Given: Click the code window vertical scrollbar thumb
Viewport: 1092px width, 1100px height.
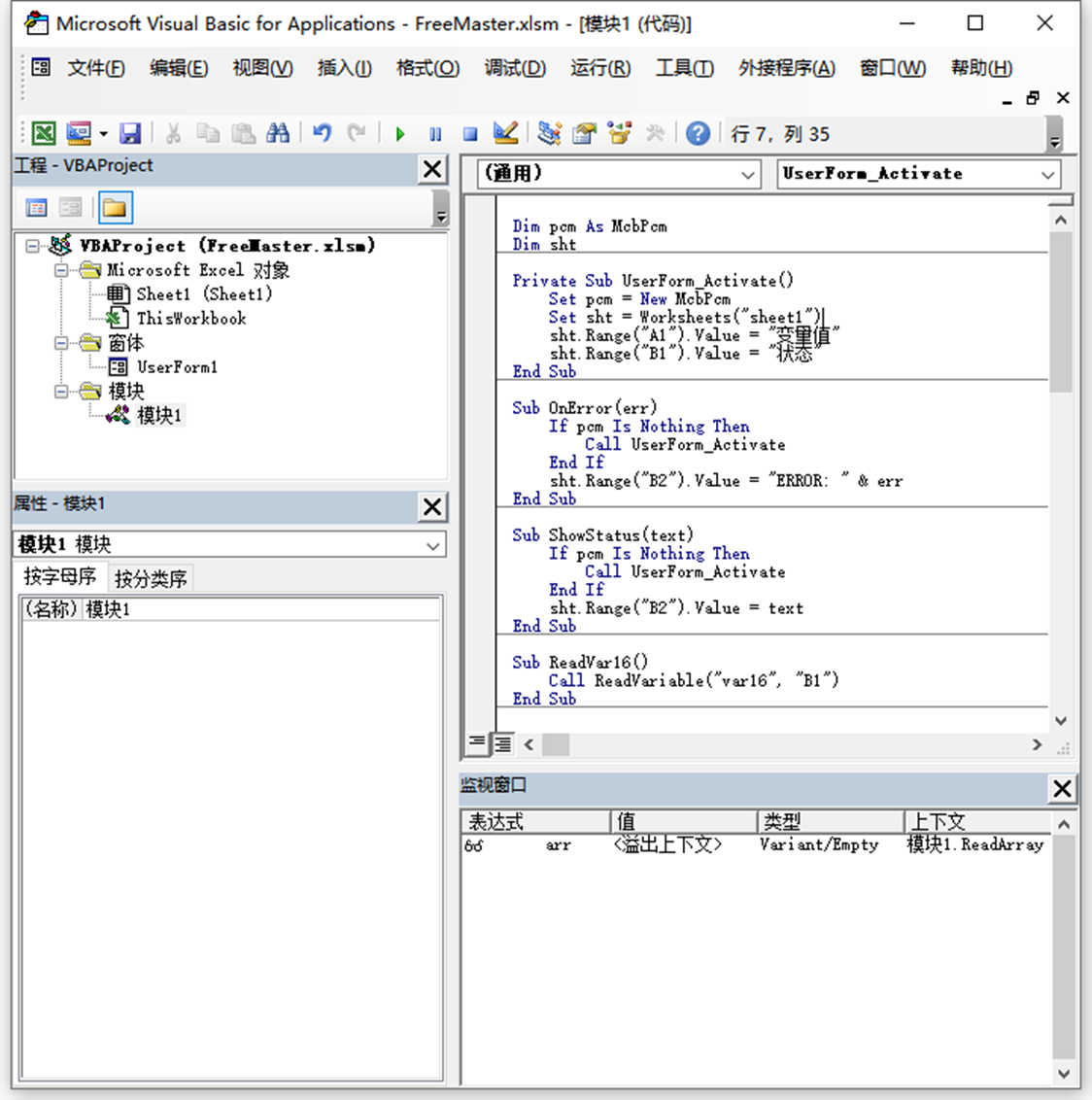Looking at the screenshot, I should (1061, 312).
